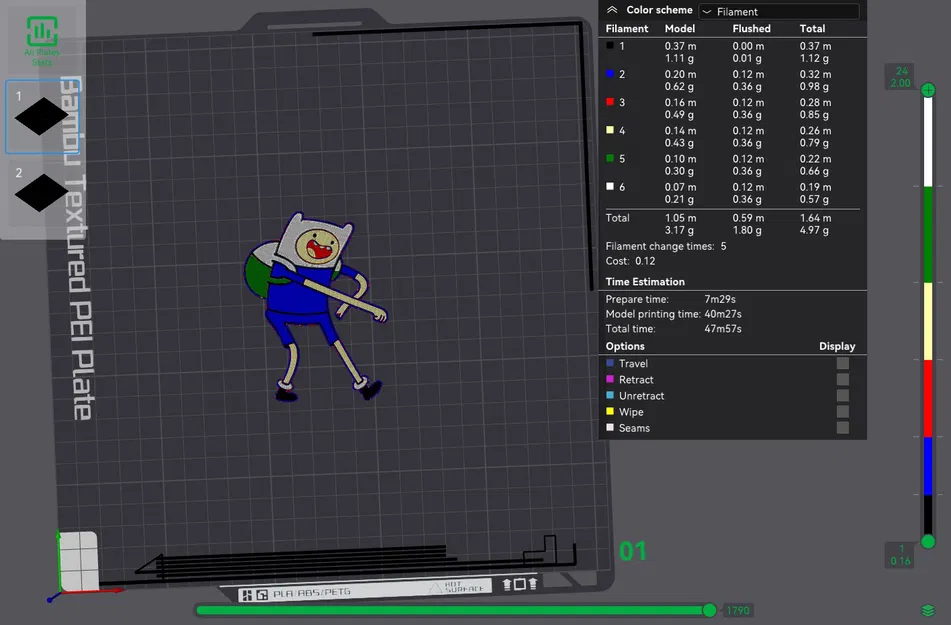The image size is (951, 625).
Task: Select the Plate 2 thumbnail
Action: (x=40, y=193)
